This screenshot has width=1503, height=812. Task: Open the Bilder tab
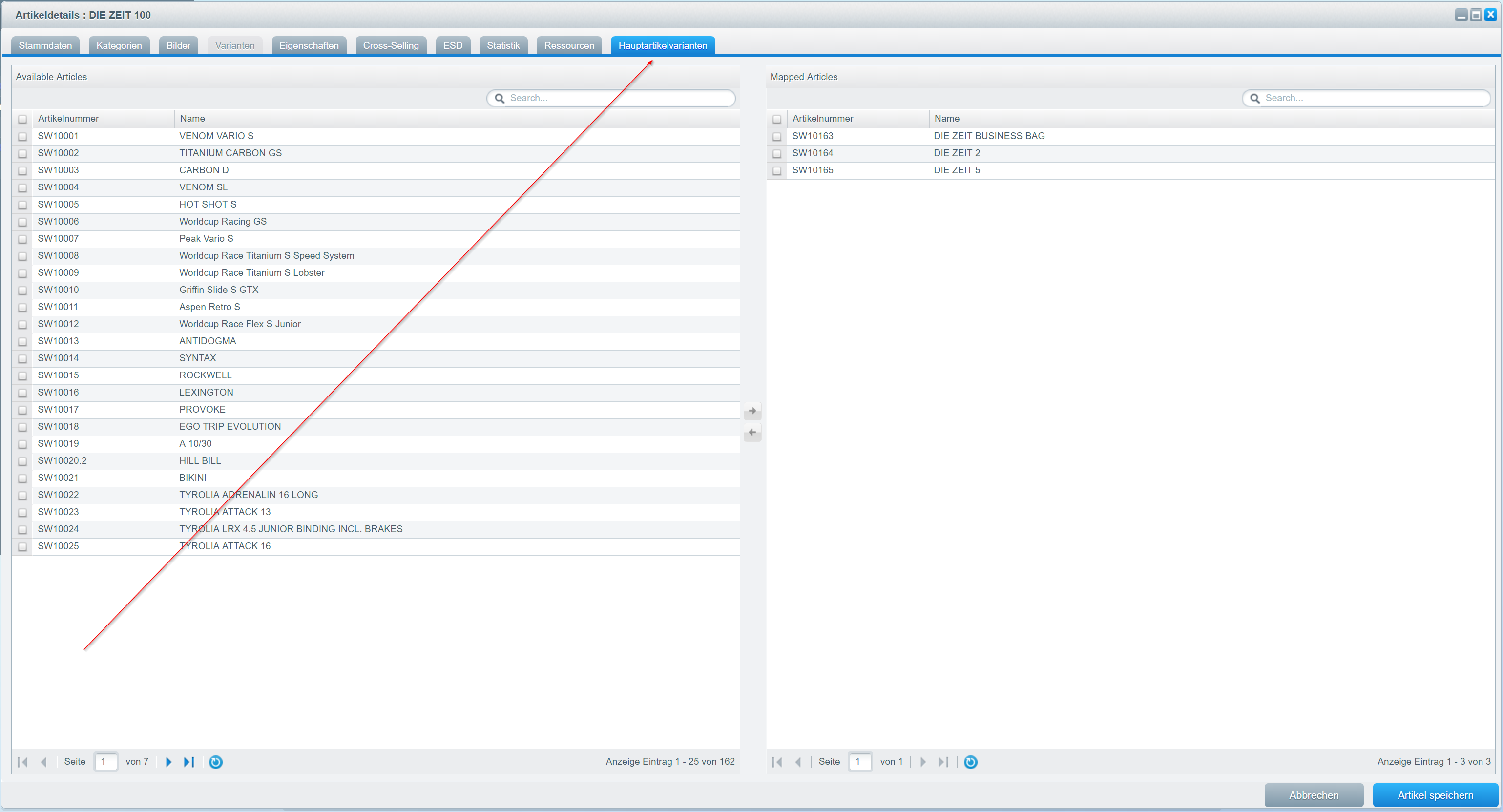click(x=179, y=45)
